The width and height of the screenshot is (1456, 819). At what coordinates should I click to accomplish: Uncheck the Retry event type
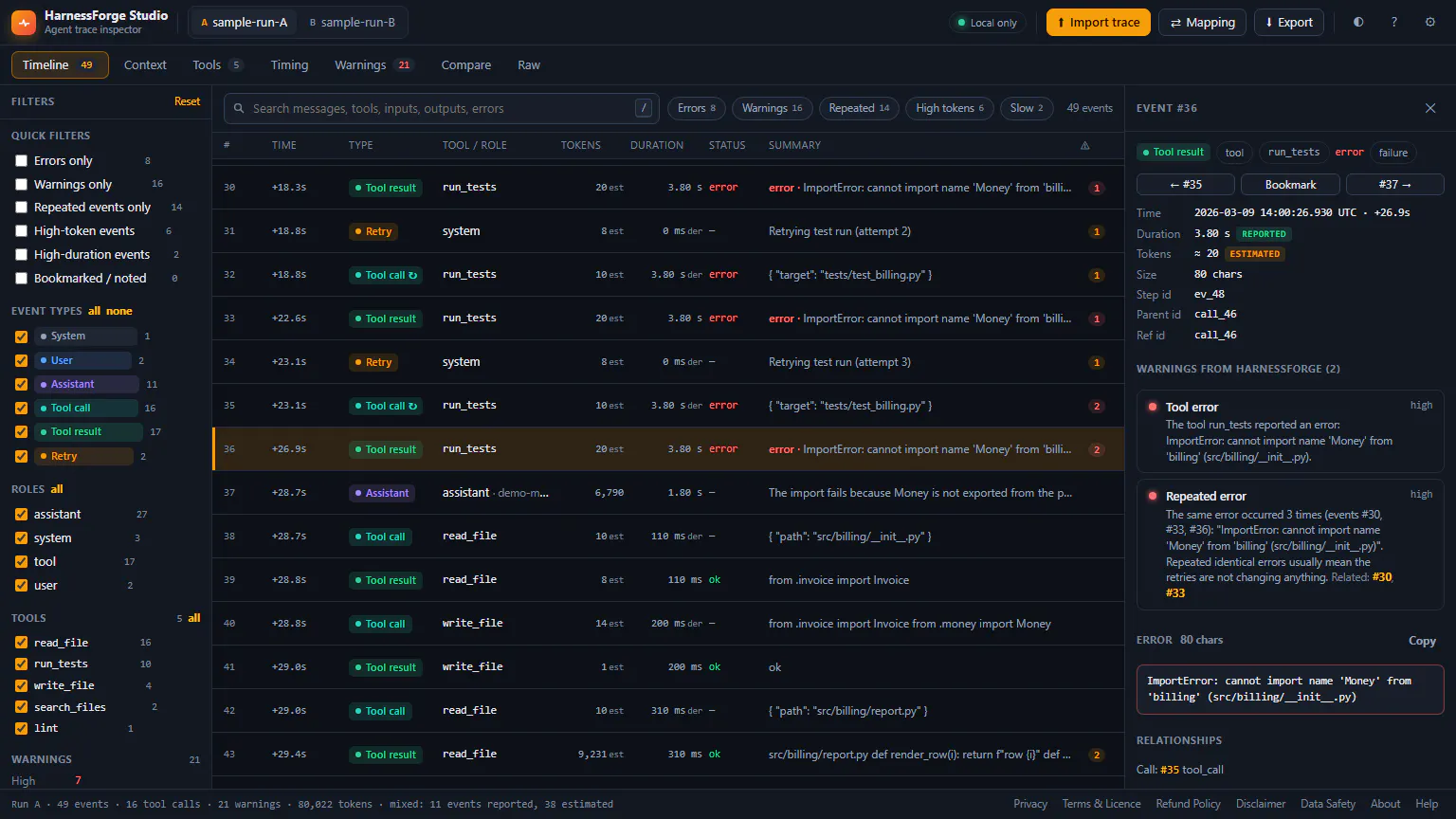[21, 456]
